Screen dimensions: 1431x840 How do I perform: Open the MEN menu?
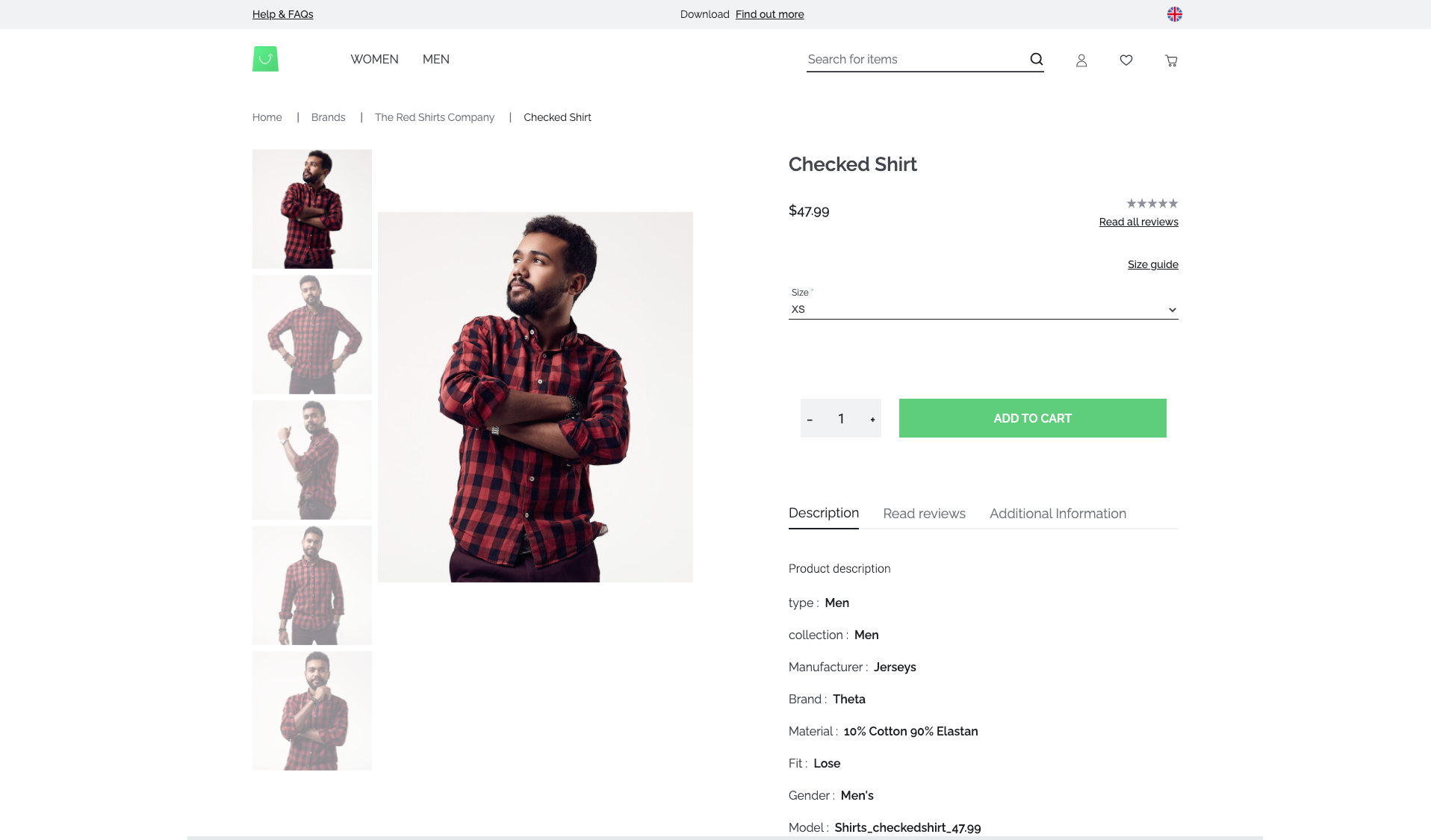click(436, 59)
